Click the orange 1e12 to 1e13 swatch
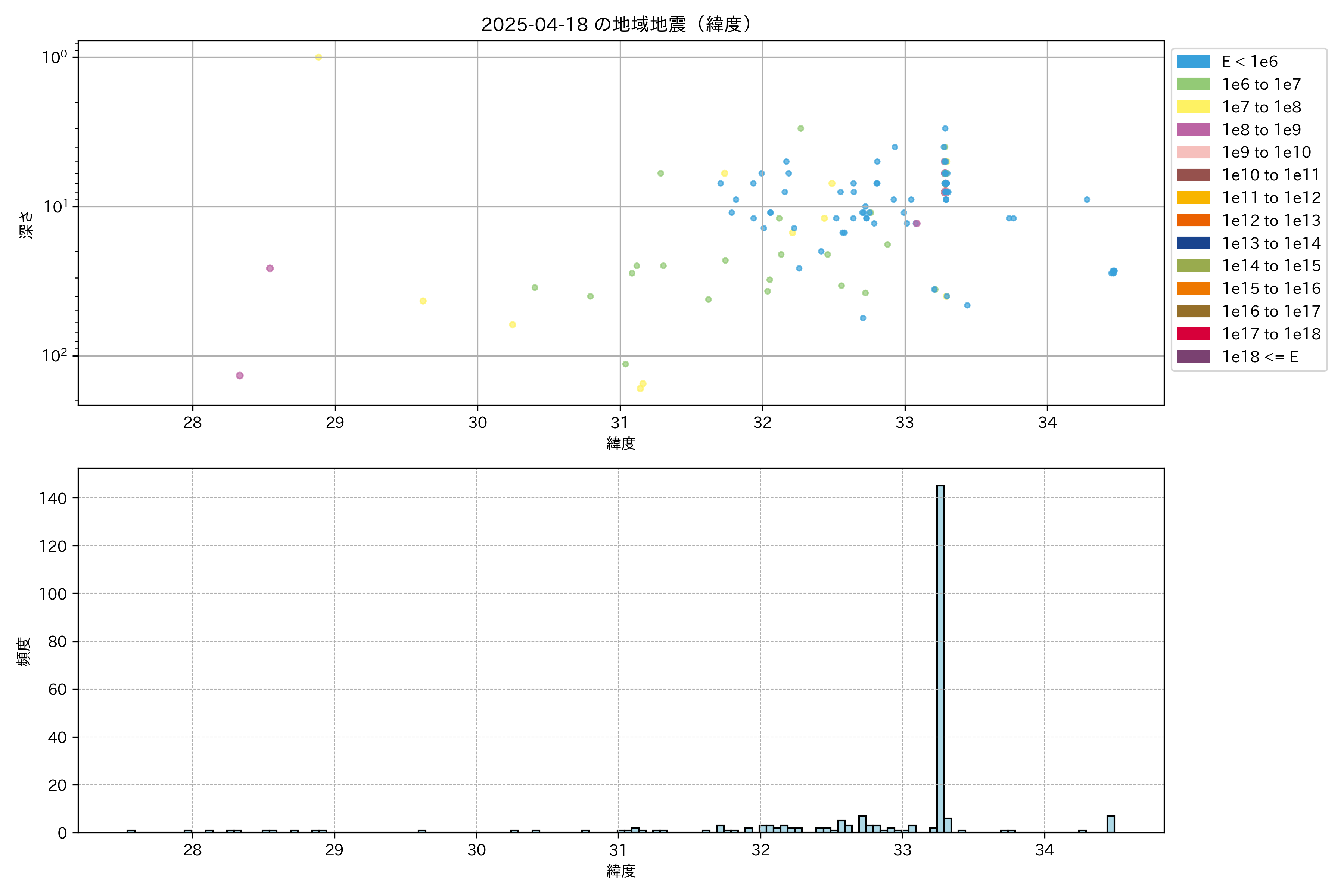Viewport: 1344px width, 896px height. pos(1192,221)
